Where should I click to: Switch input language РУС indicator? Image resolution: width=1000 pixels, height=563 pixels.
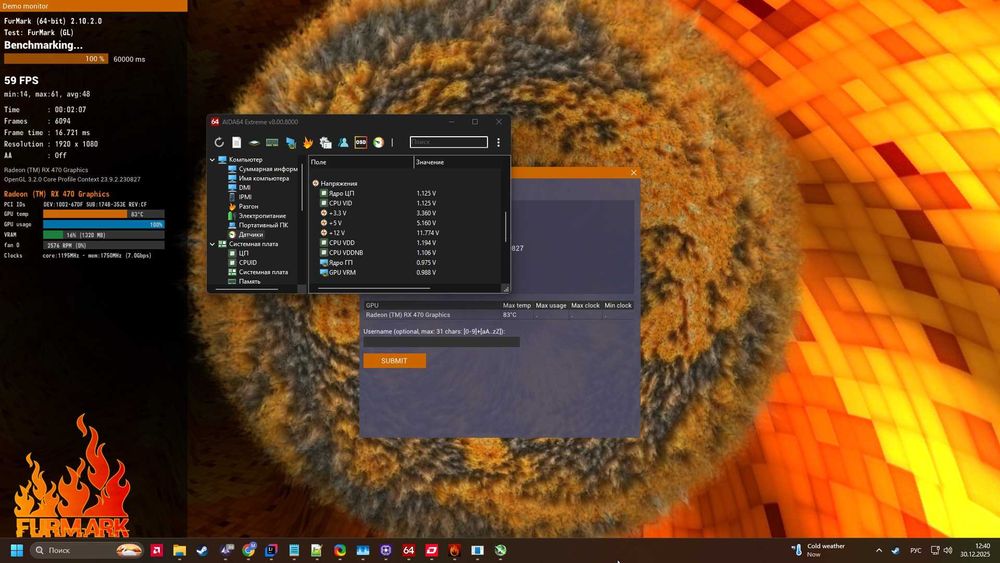[x=916, y=550]
